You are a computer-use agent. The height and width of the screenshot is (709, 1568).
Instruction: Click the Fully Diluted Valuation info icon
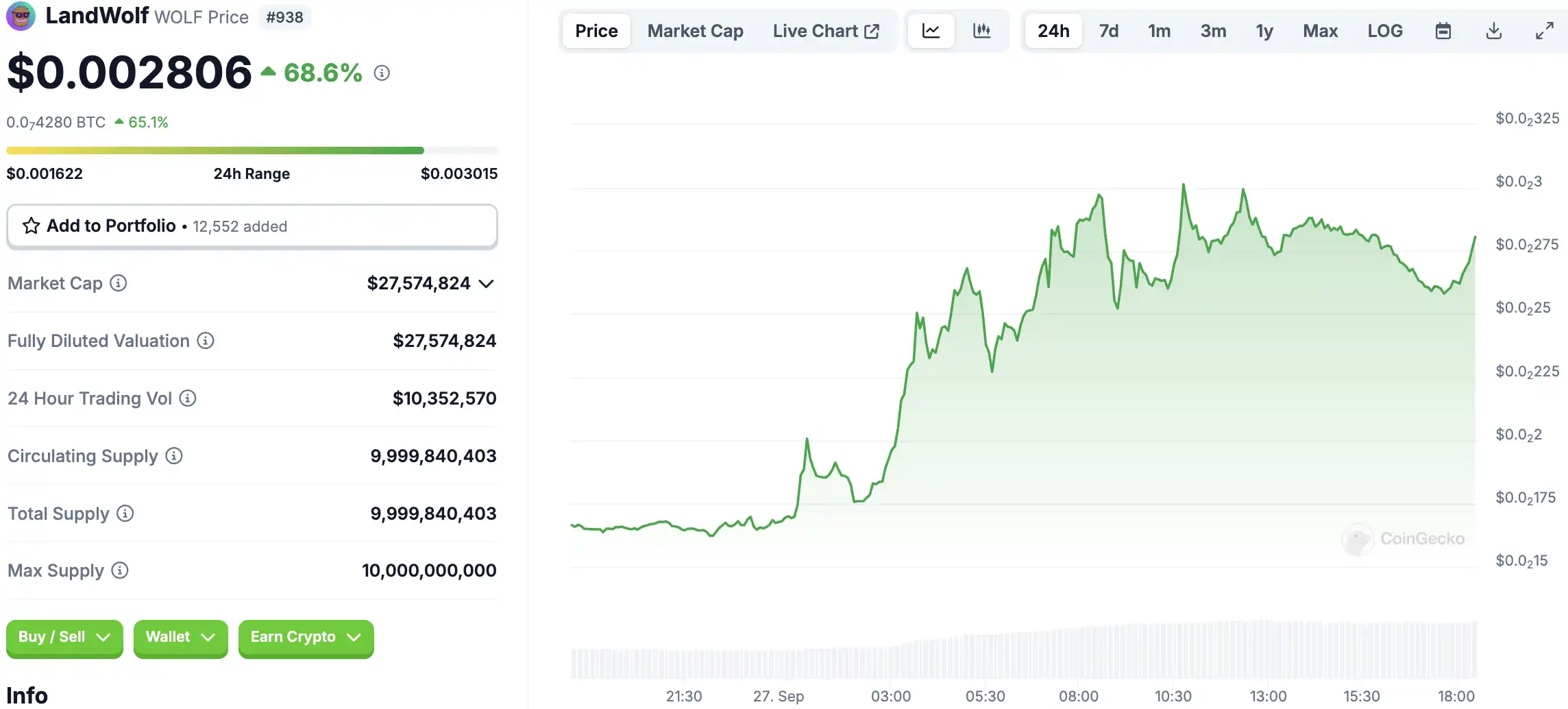point(206,341)
